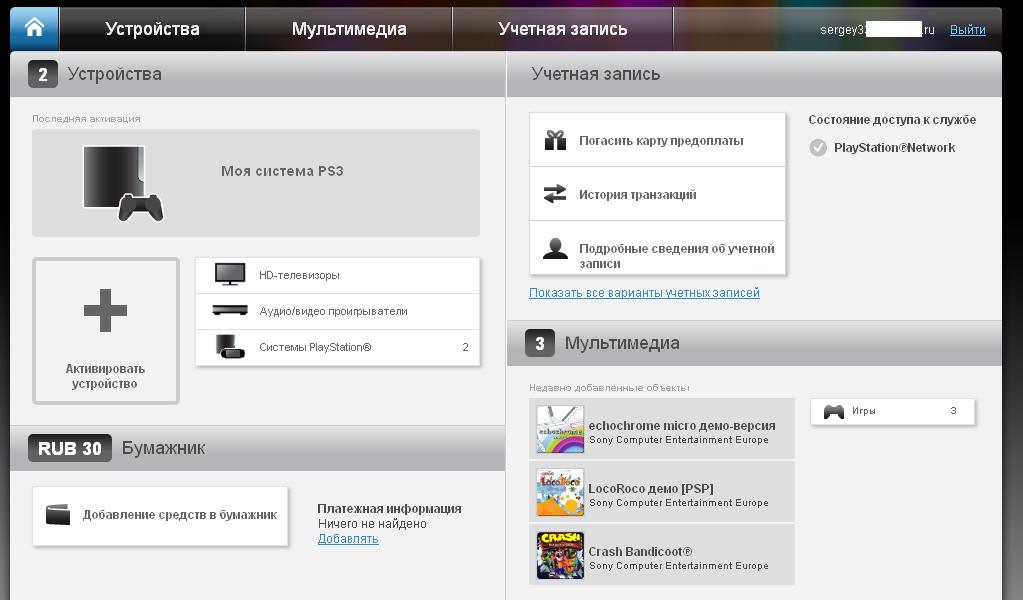The height and width of the screenshot is (600, 1023).
Task: Click Показать все варианты учетных записей link
Action: pyautogui.click(x=644, y=293)
